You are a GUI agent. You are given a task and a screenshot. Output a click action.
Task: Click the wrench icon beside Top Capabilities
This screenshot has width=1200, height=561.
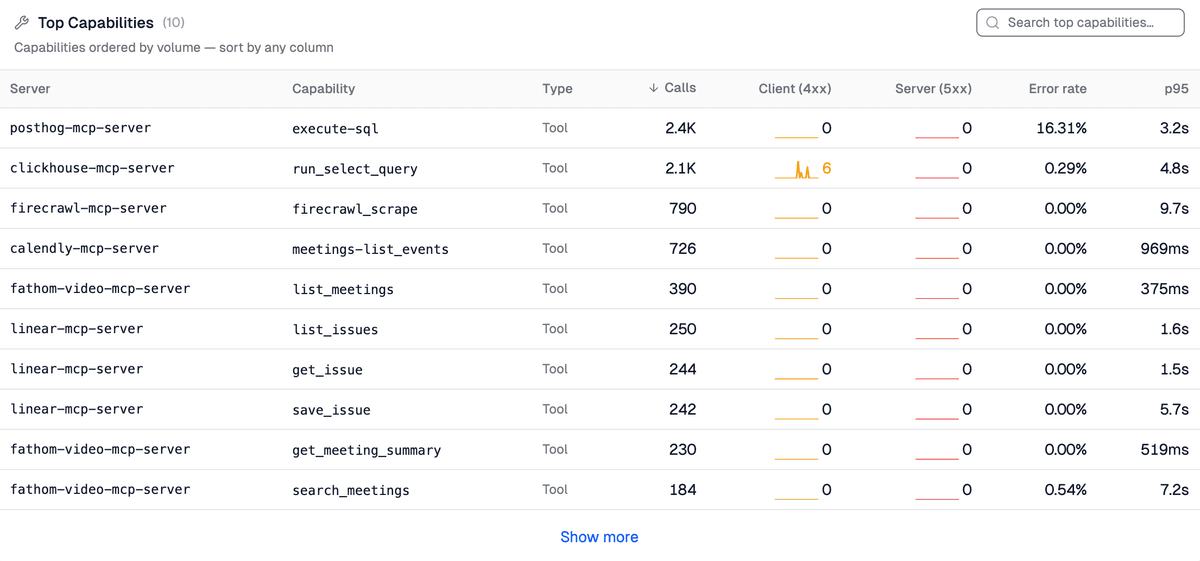coord(22,23)
